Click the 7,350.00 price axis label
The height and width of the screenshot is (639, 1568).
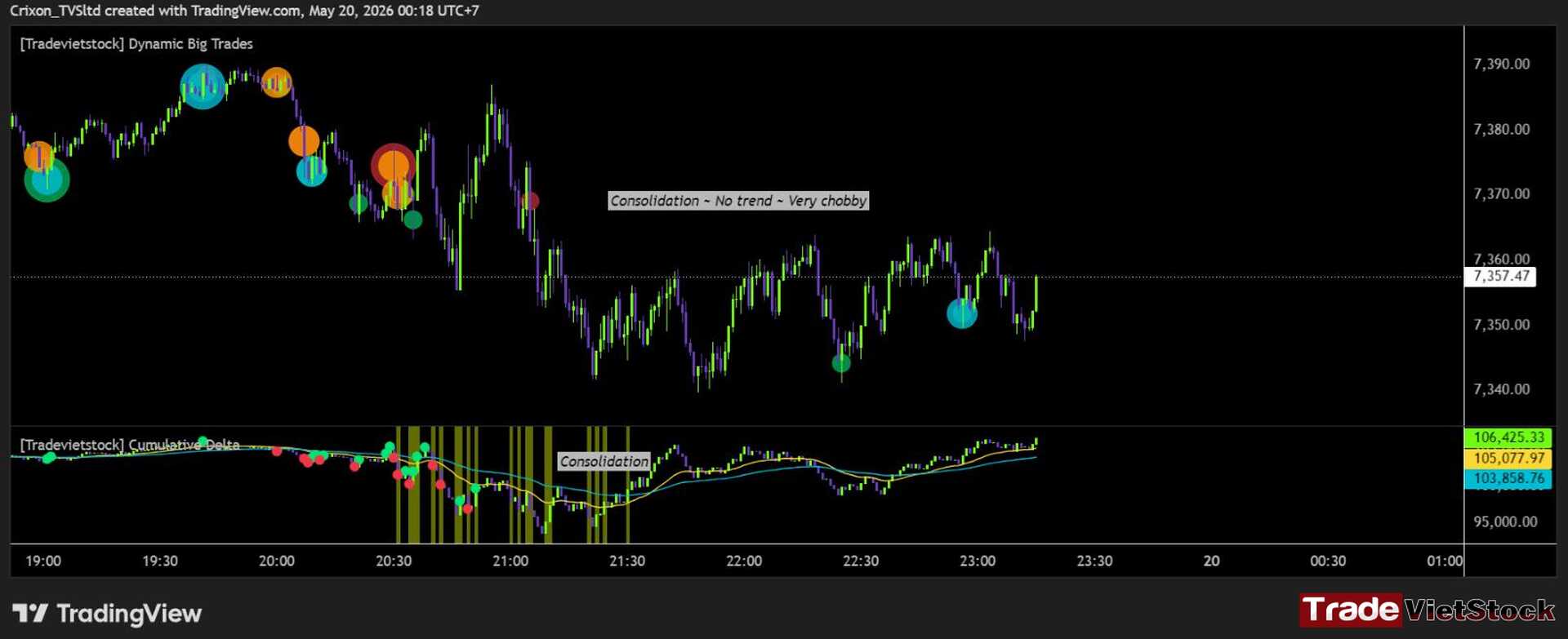click(x=1501, y=324)
